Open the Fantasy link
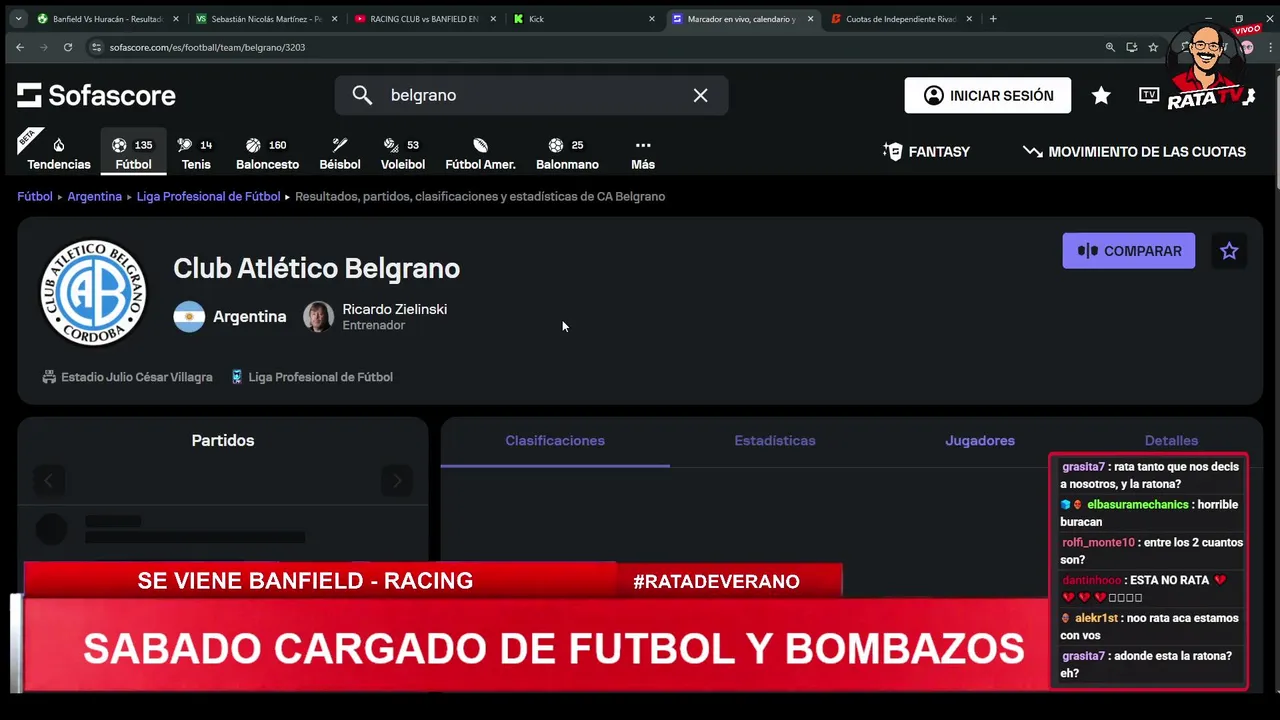Viewport: 1280px width, 720px height. [927, 152]
